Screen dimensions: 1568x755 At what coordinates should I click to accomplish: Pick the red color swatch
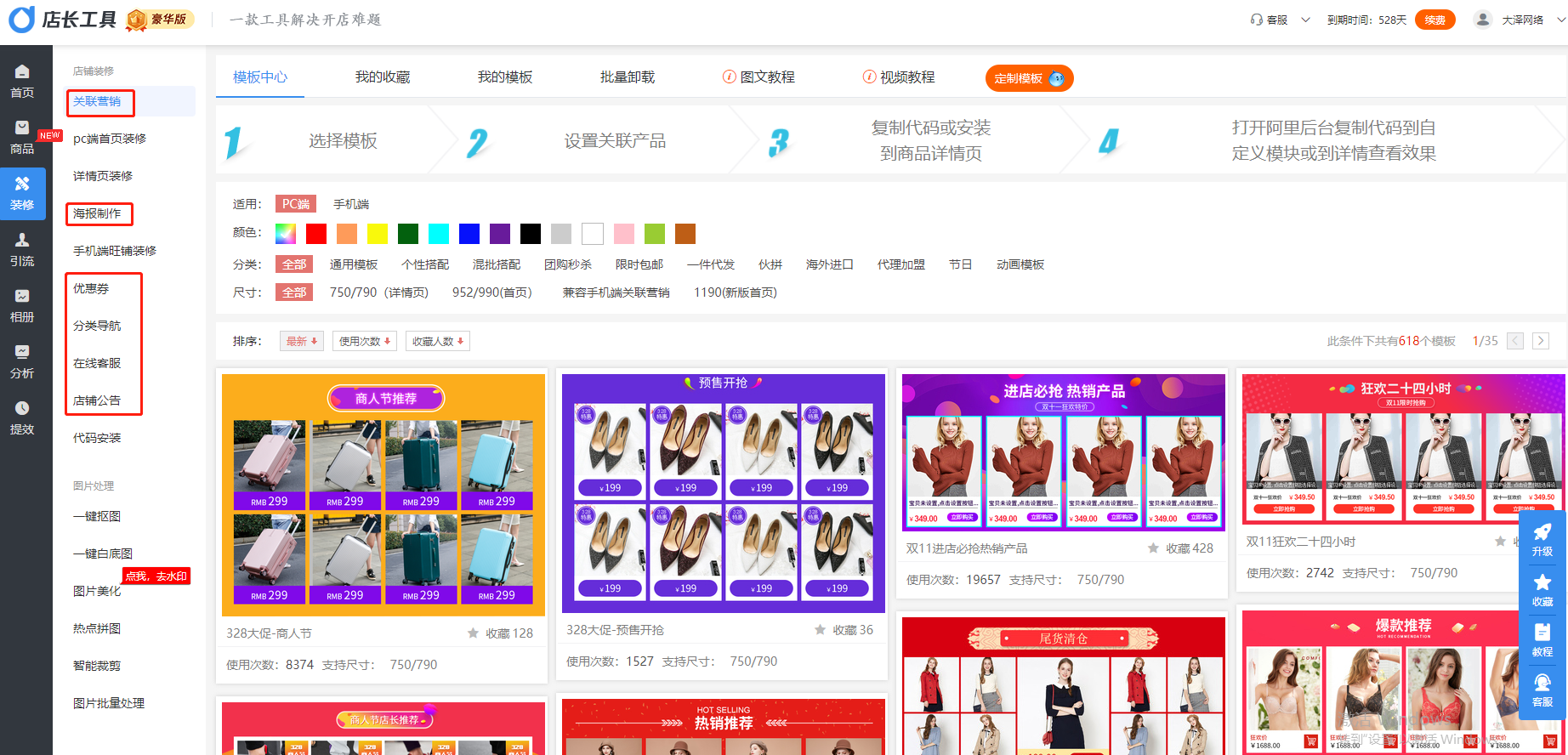coord(316,233)
